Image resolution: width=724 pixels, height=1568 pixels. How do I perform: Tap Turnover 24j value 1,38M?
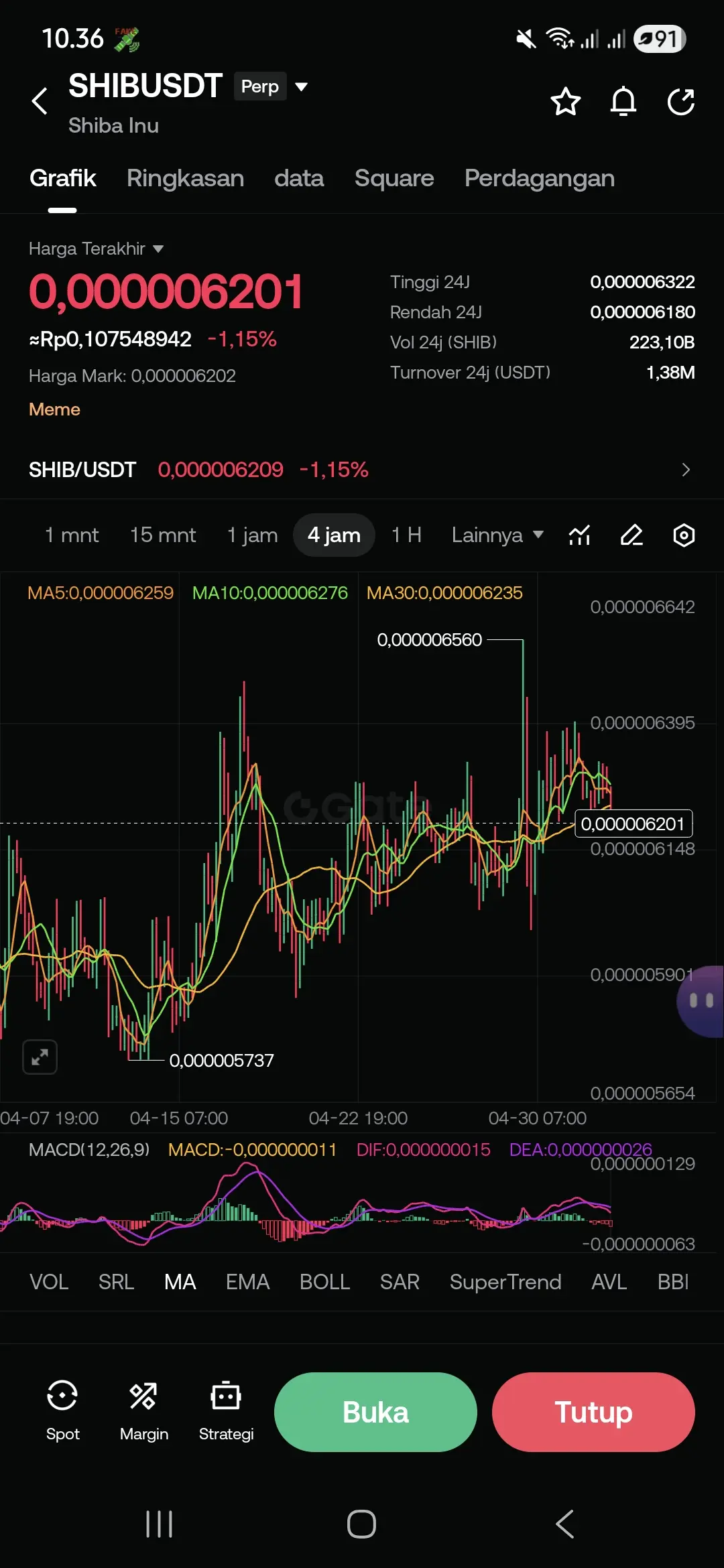pos(670,372)
